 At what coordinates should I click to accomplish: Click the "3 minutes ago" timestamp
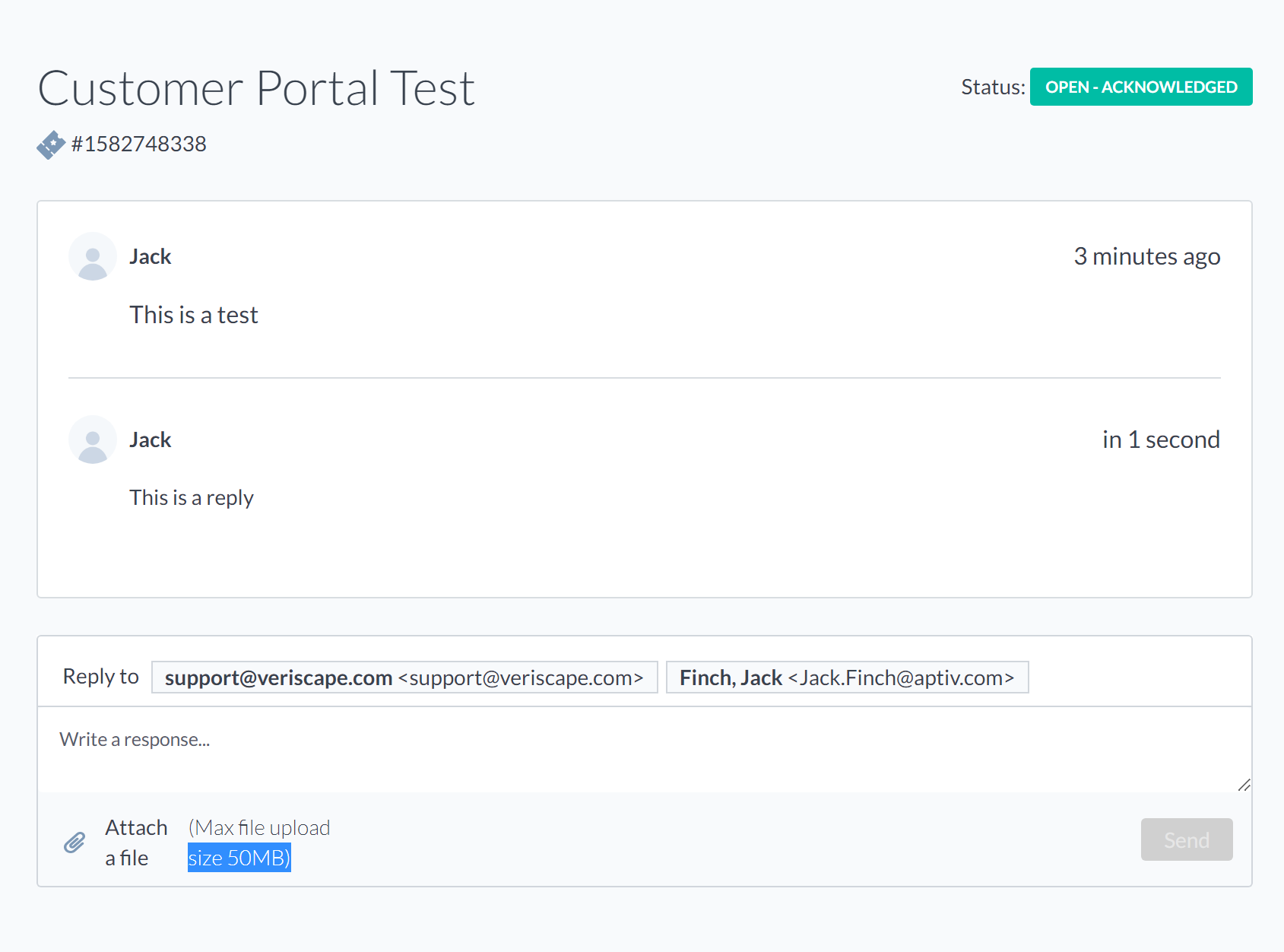1146,257
